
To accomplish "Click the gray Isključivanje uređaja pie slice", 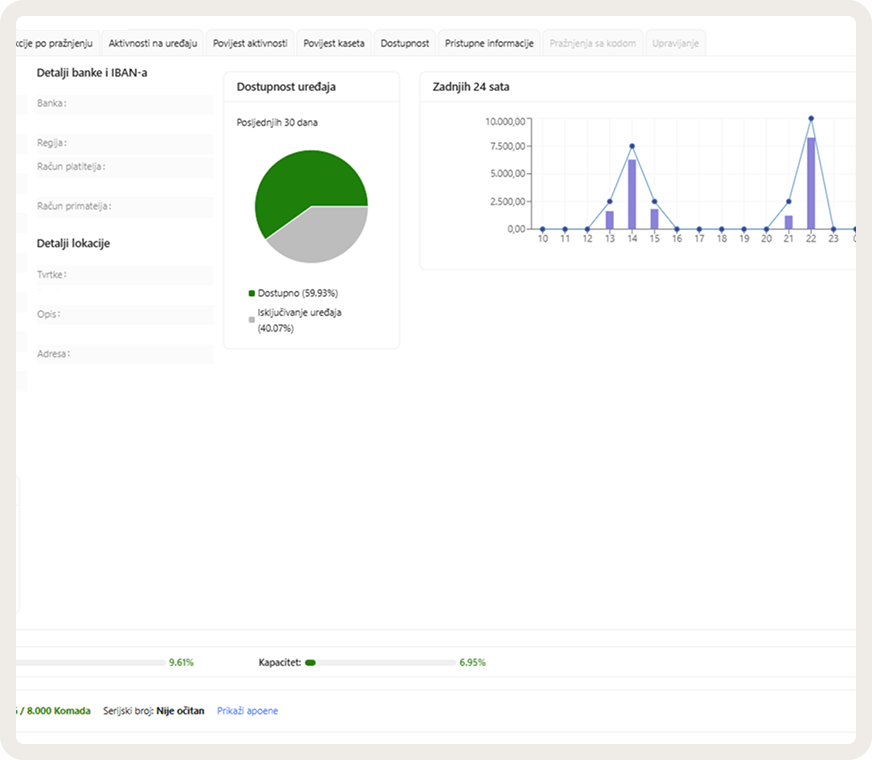I will 325,236.
